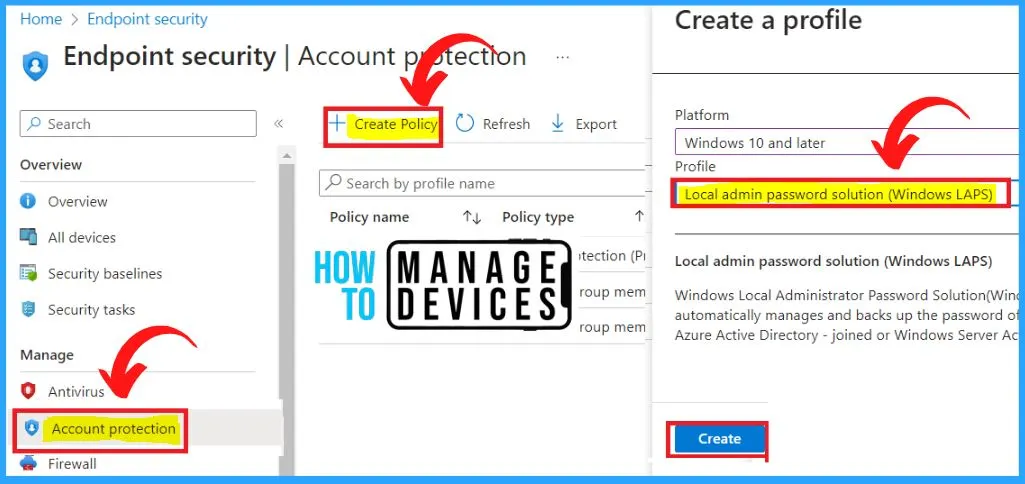Click the Antivirus shield icon
The height and width of the screenshot is (484, 1025).
28,391
